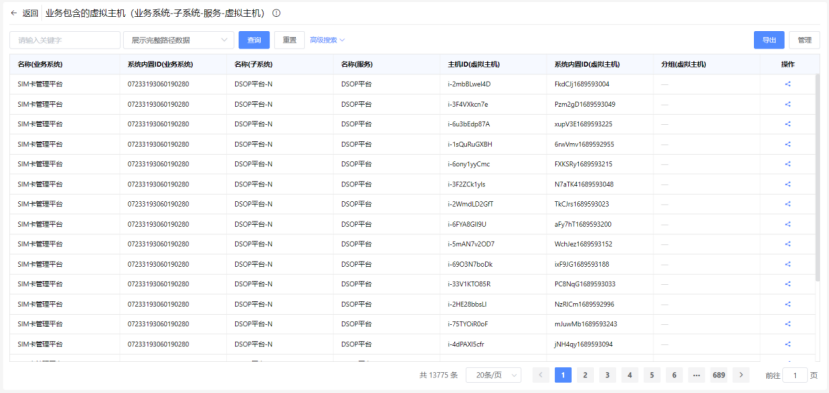Go to next page with right arrow

741,375
